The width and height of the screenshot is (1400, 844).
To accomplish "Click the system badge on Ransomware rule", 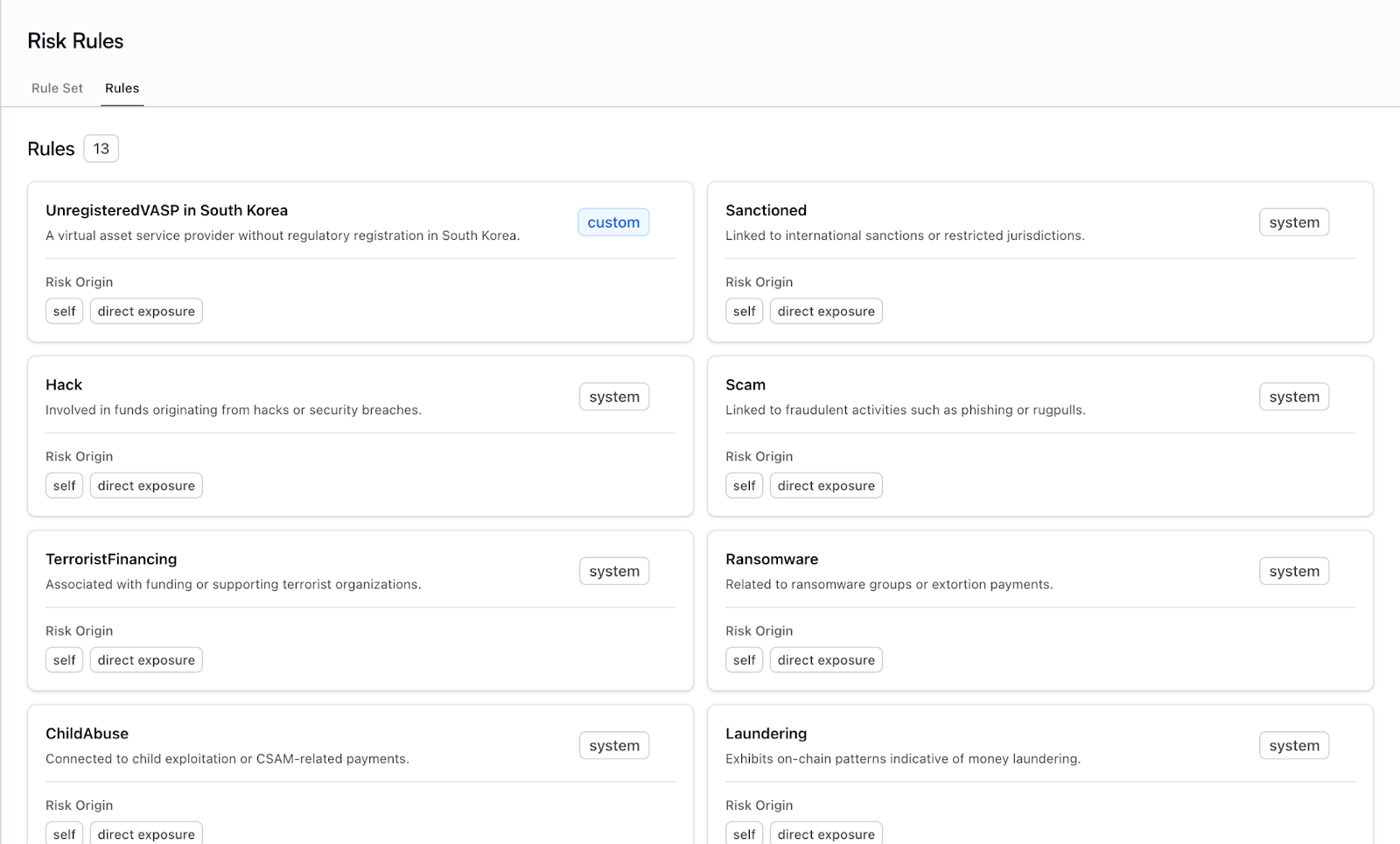I will (1293, 571).
